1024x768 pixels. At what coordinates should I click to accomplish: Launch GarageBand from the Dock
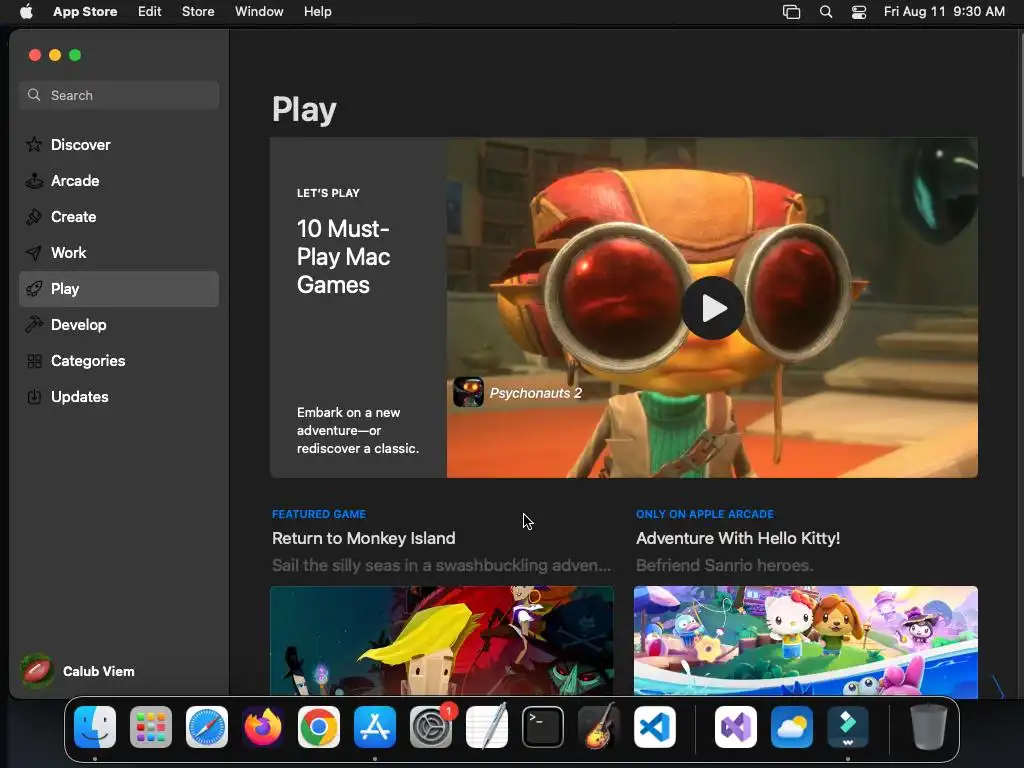pos(599,727)
